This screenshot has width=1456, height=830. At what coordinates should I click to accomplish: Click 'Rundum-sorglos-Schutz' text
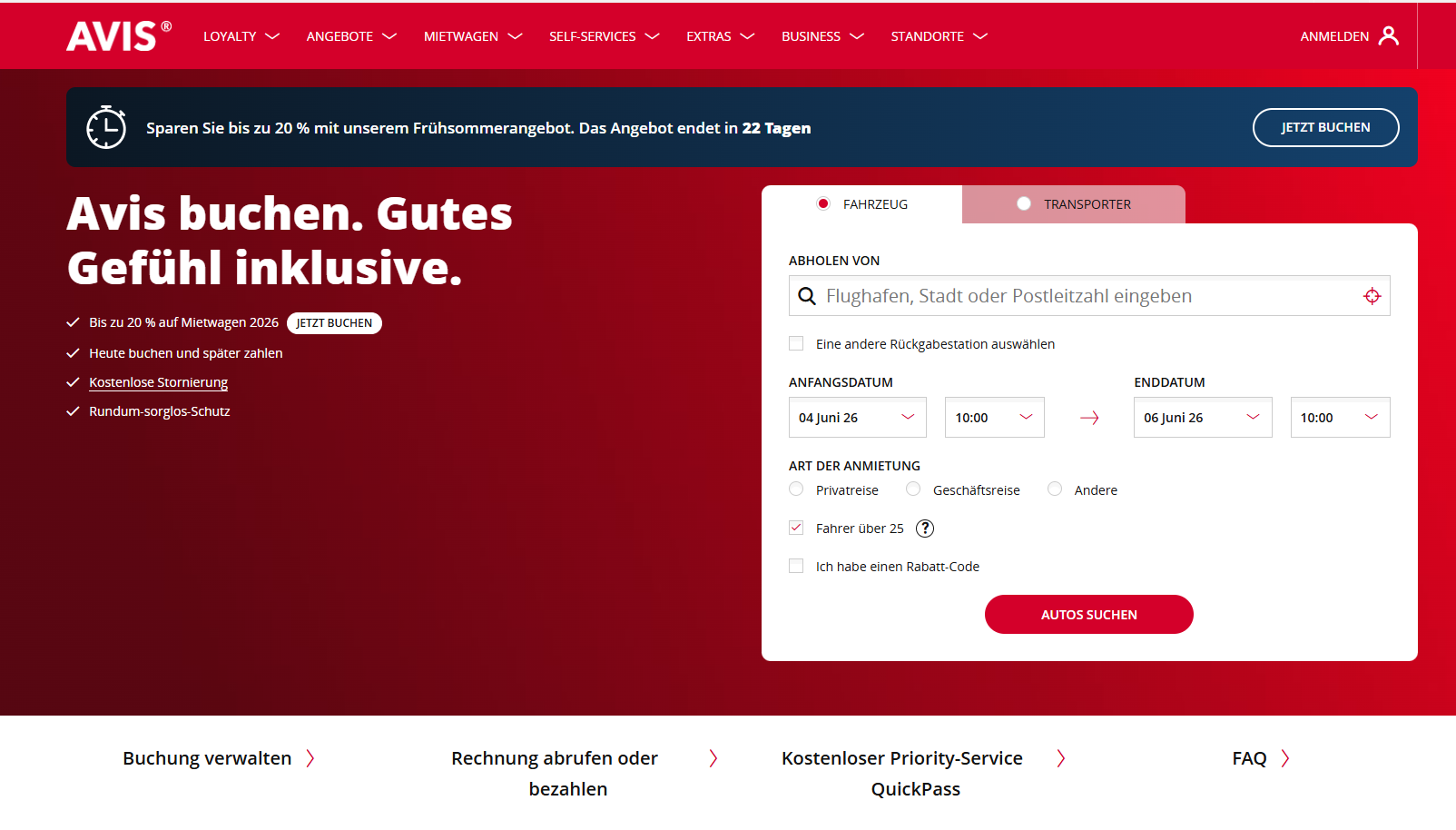pyautogui.click(x=160, y=411)
